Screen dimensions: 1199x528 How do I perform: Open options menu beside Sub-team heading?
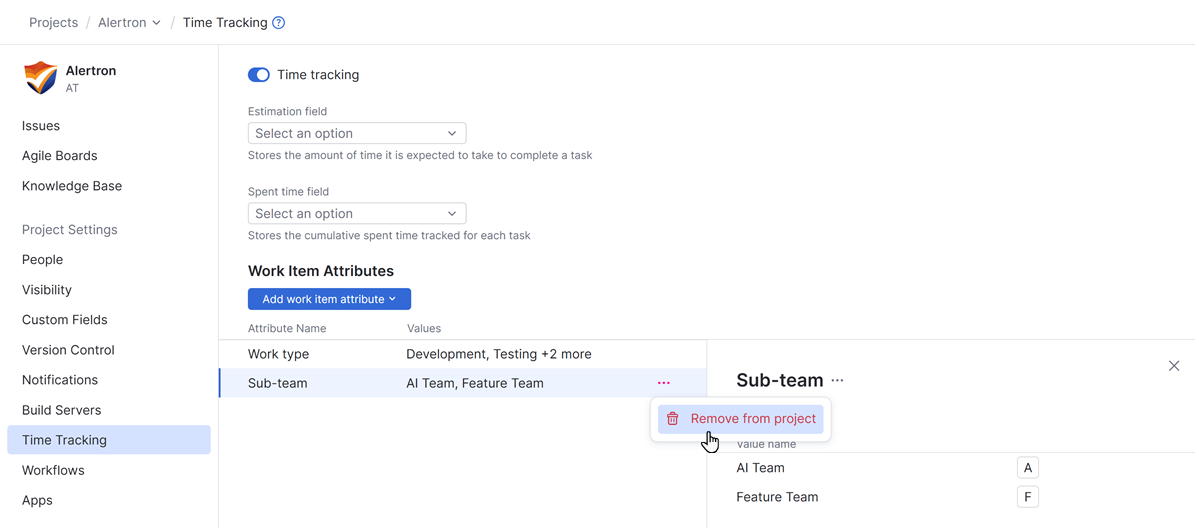pos(838,381)
